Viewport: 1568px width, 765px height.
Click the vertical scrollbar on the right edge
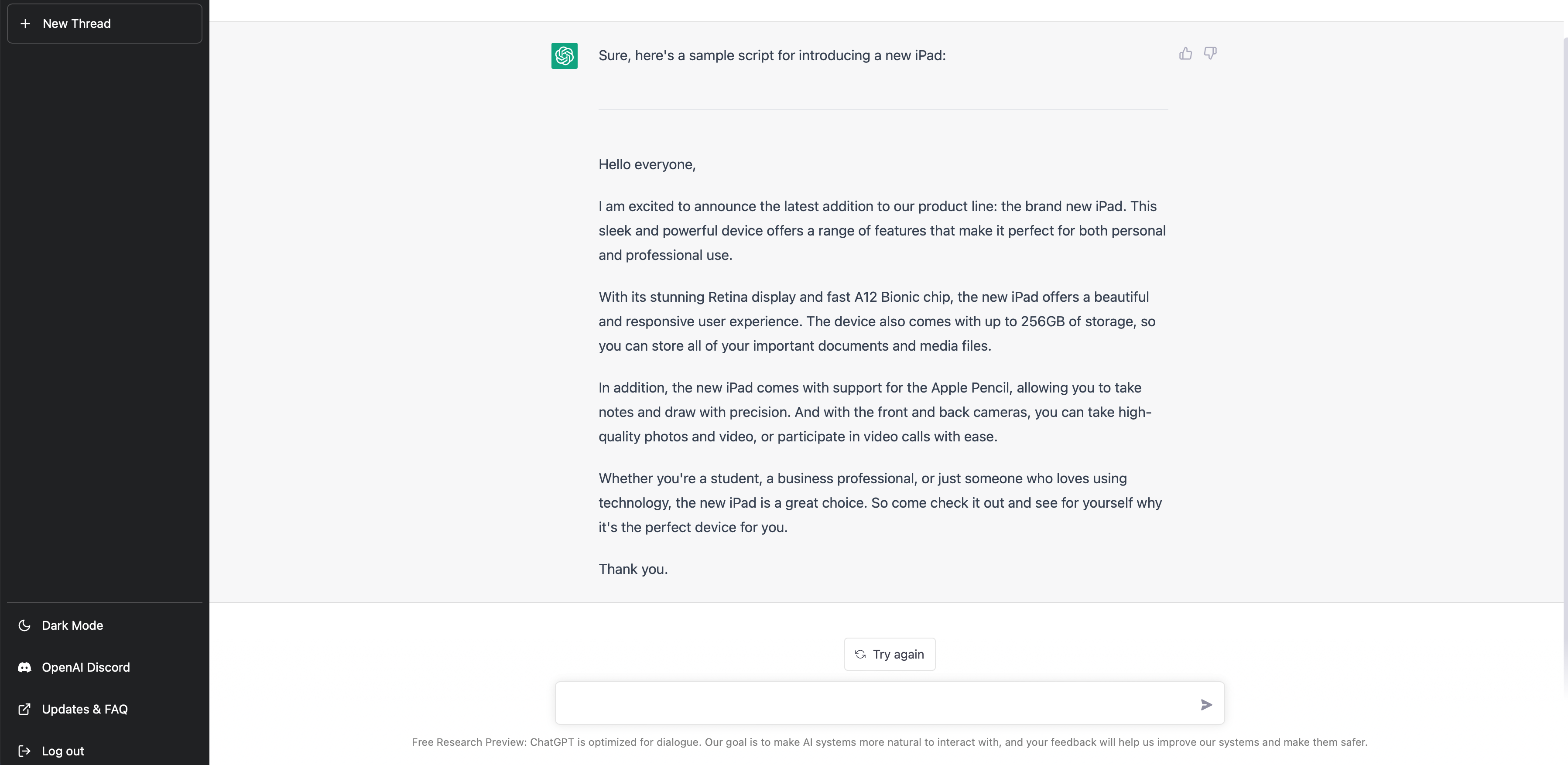[1565, 365]
